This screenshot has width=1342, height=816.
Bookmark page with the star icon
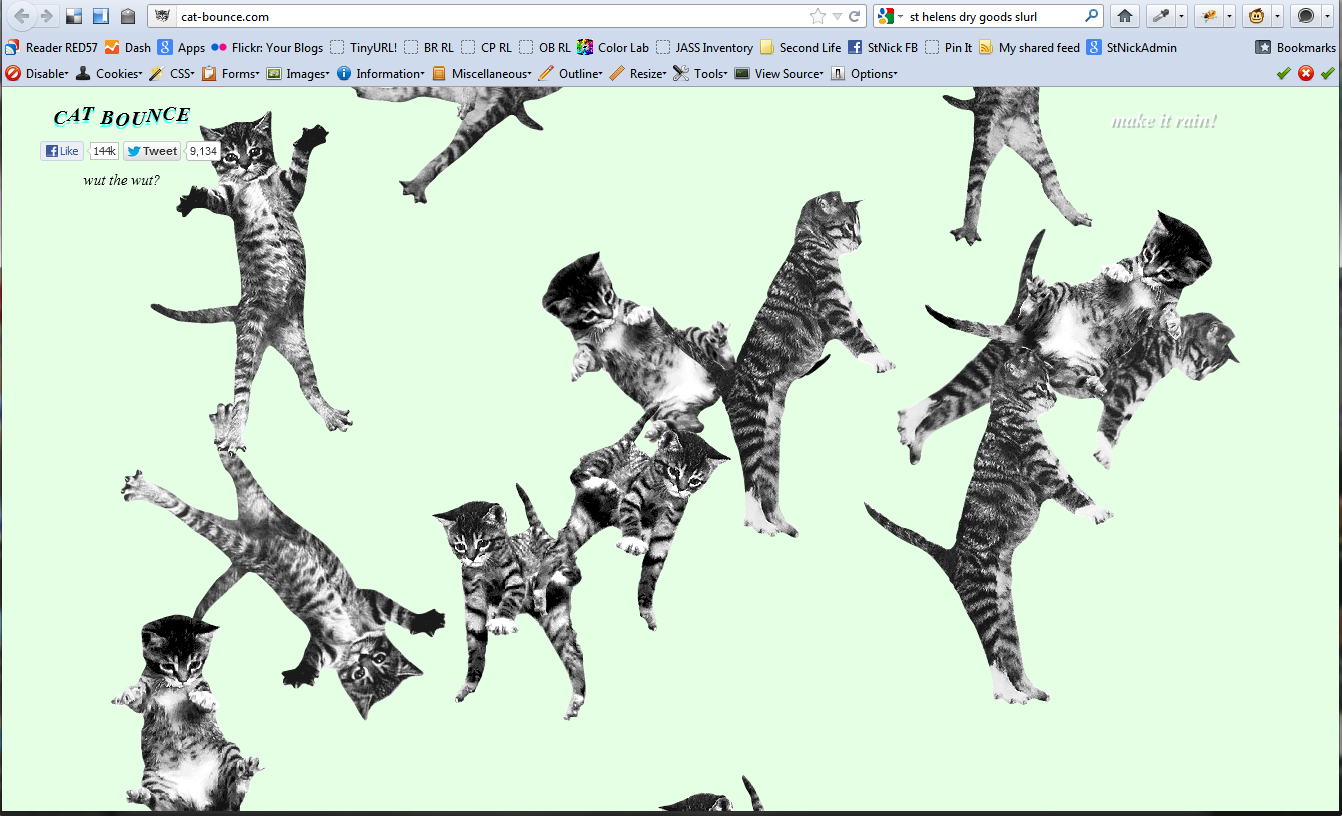pos(817,16)
